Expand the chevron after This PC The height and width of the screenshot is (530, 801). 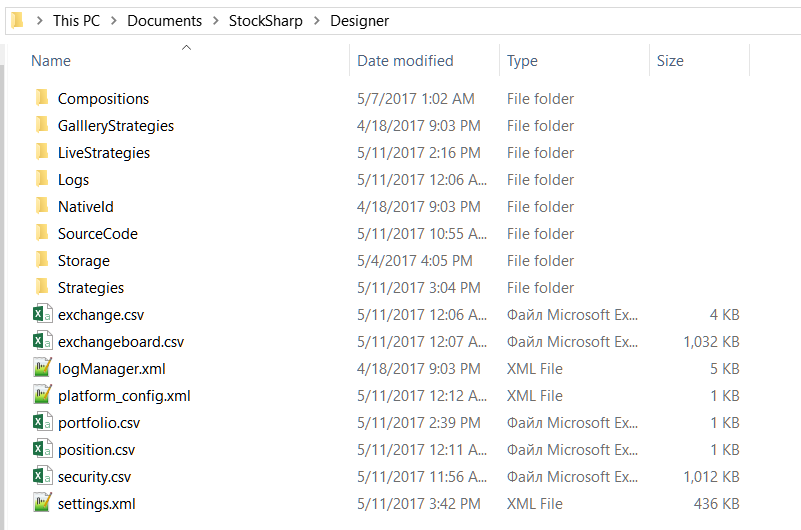113,21
